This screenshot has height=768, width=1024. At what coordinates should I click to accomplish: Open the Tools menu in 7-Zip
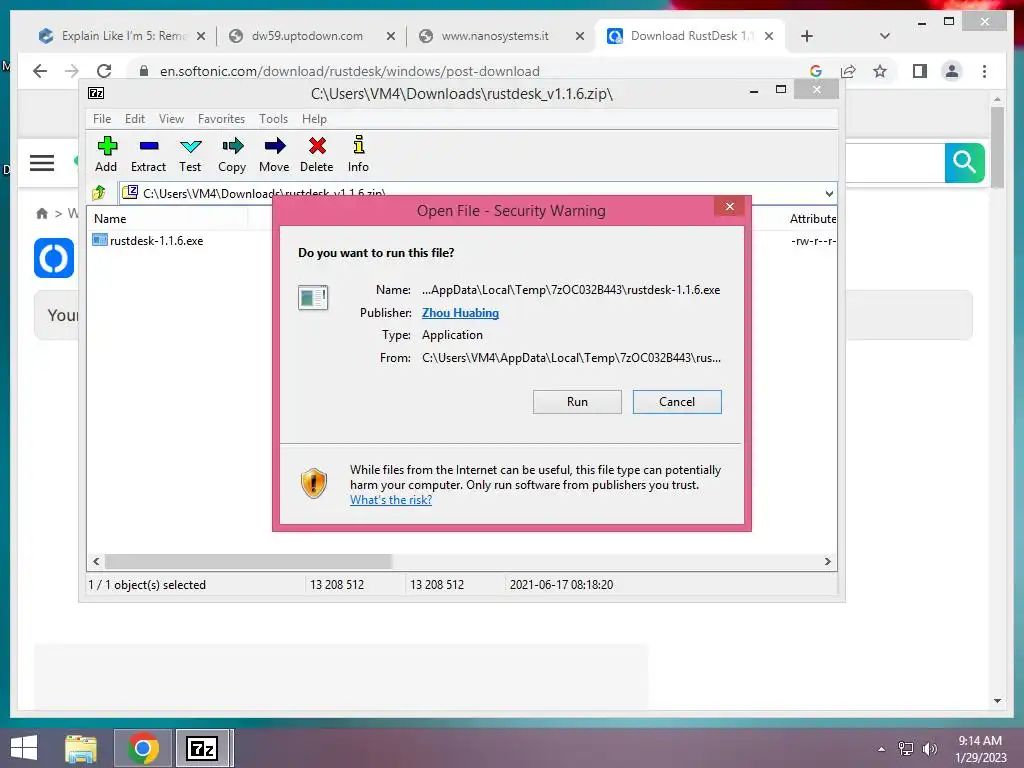273,119
